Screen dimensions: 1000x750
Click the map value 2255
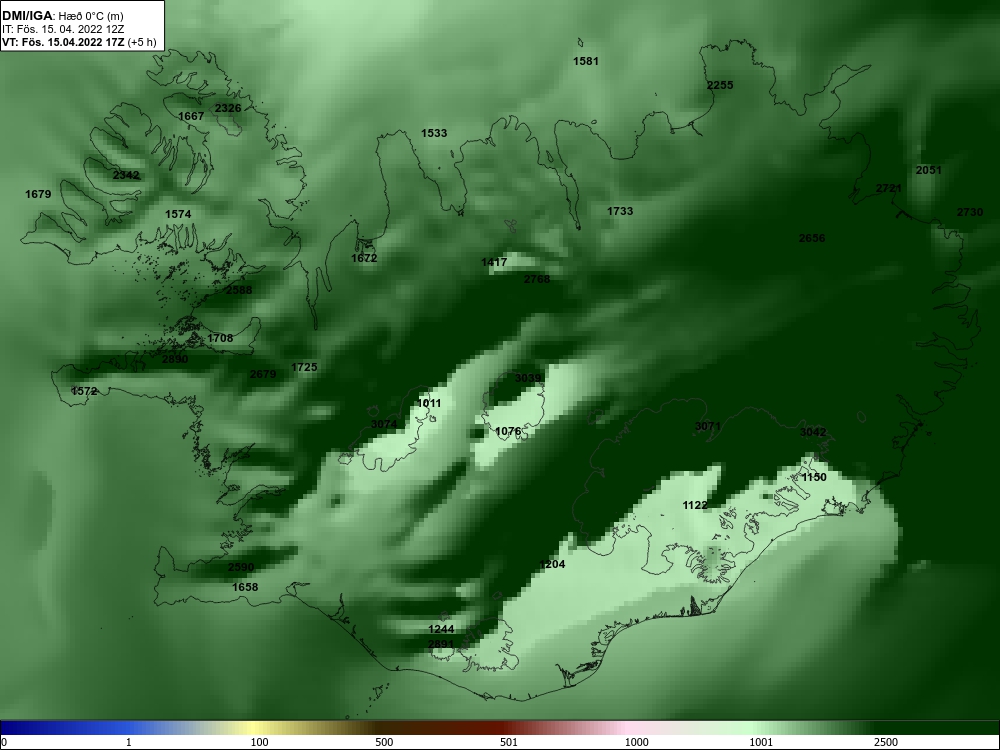tap(720, 85)
